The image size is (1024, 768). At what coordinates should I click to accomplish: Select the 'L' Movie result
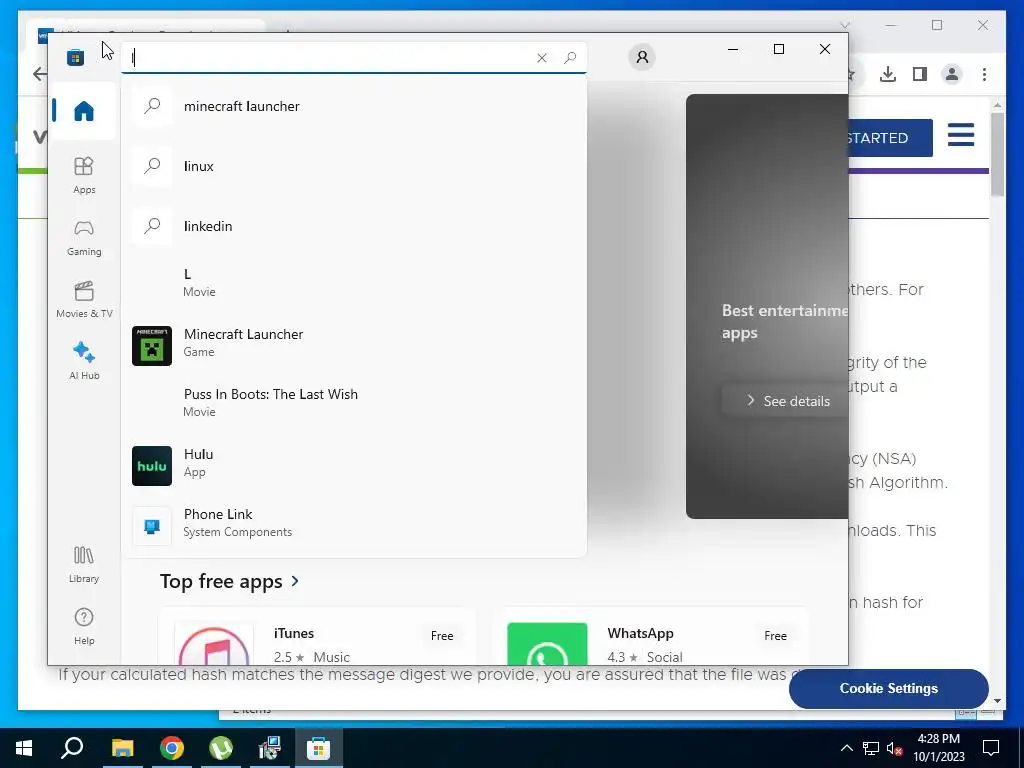coord(353,282)
